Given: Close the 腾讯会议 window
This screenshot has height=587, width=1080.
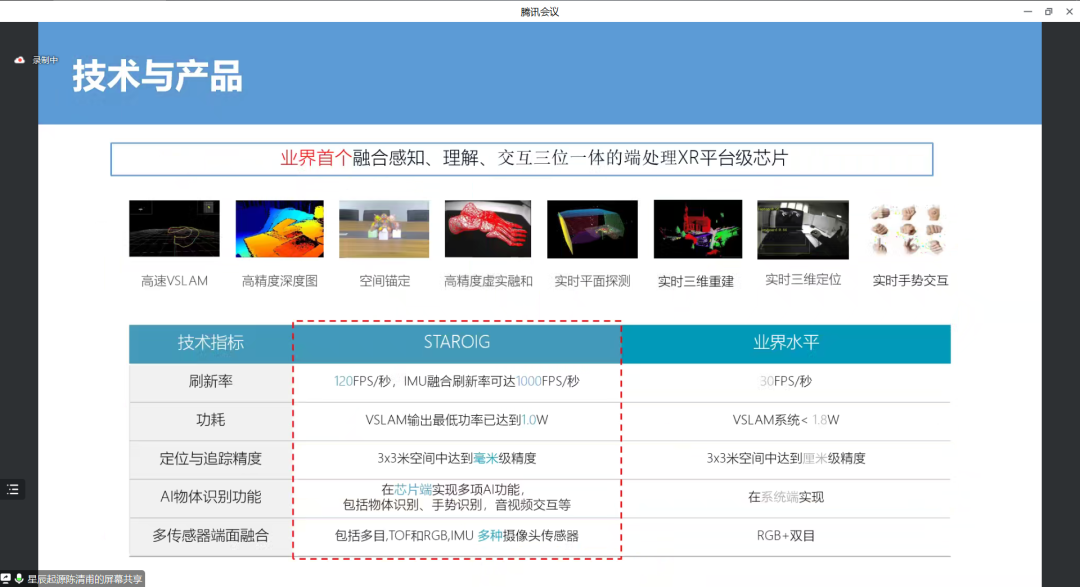Looking at the screenshot, I should click(x=1069, y=11).
